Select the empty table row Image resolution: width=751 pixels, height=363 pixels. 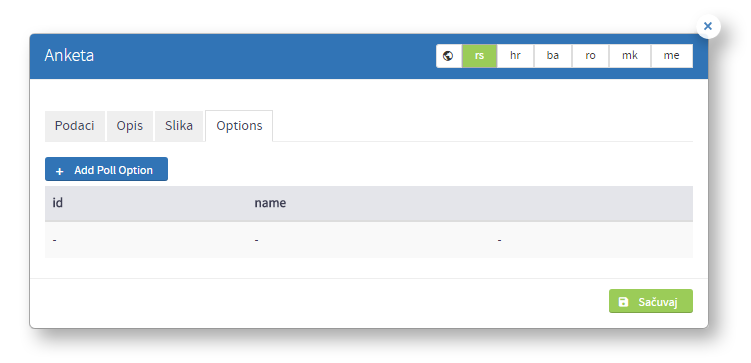click(x=369, y=239)
